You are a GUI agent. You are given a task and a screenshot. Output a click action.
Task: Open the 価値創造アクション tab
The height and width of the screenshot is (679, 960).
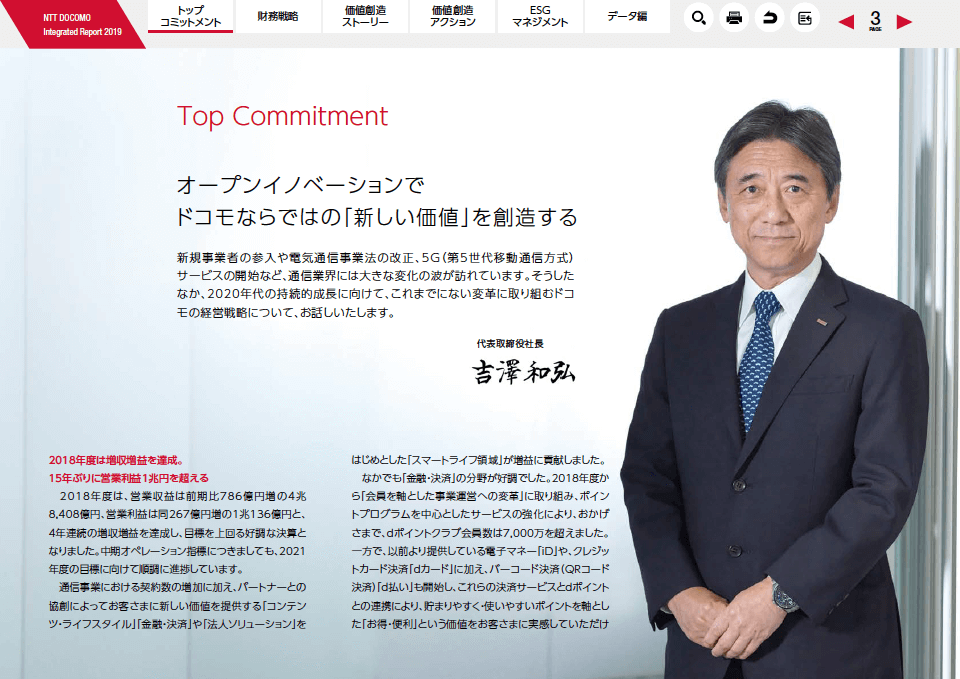pyautogui.click(x=452, y=17)
